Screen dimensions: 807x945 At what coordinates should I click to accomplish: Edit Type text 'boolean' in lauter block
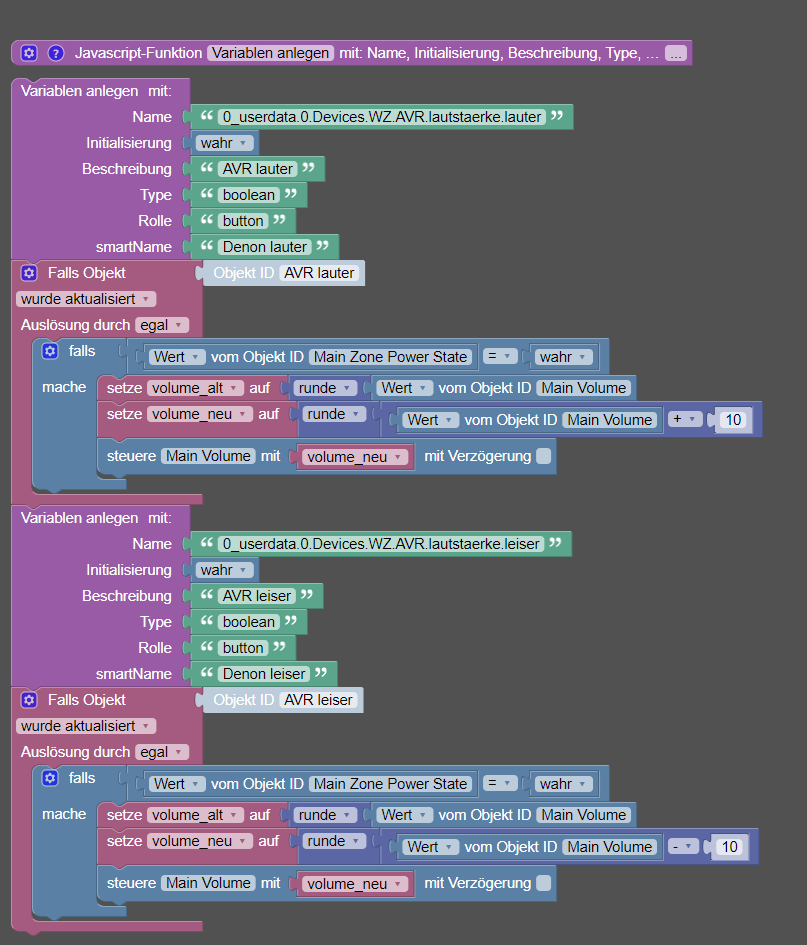249,195
